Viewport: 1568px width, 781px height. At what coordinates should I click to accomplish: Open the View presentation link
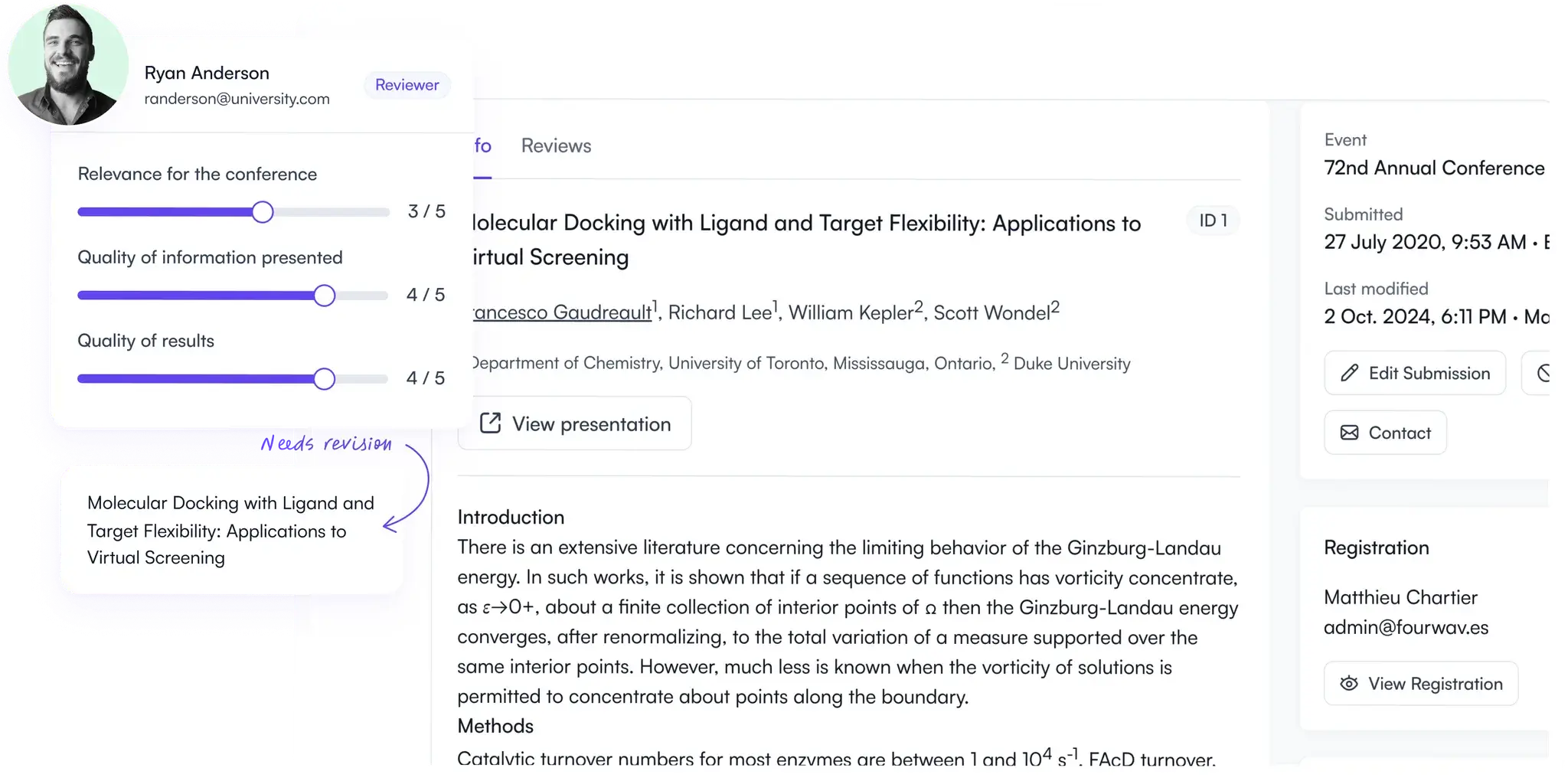coord(575,423)
